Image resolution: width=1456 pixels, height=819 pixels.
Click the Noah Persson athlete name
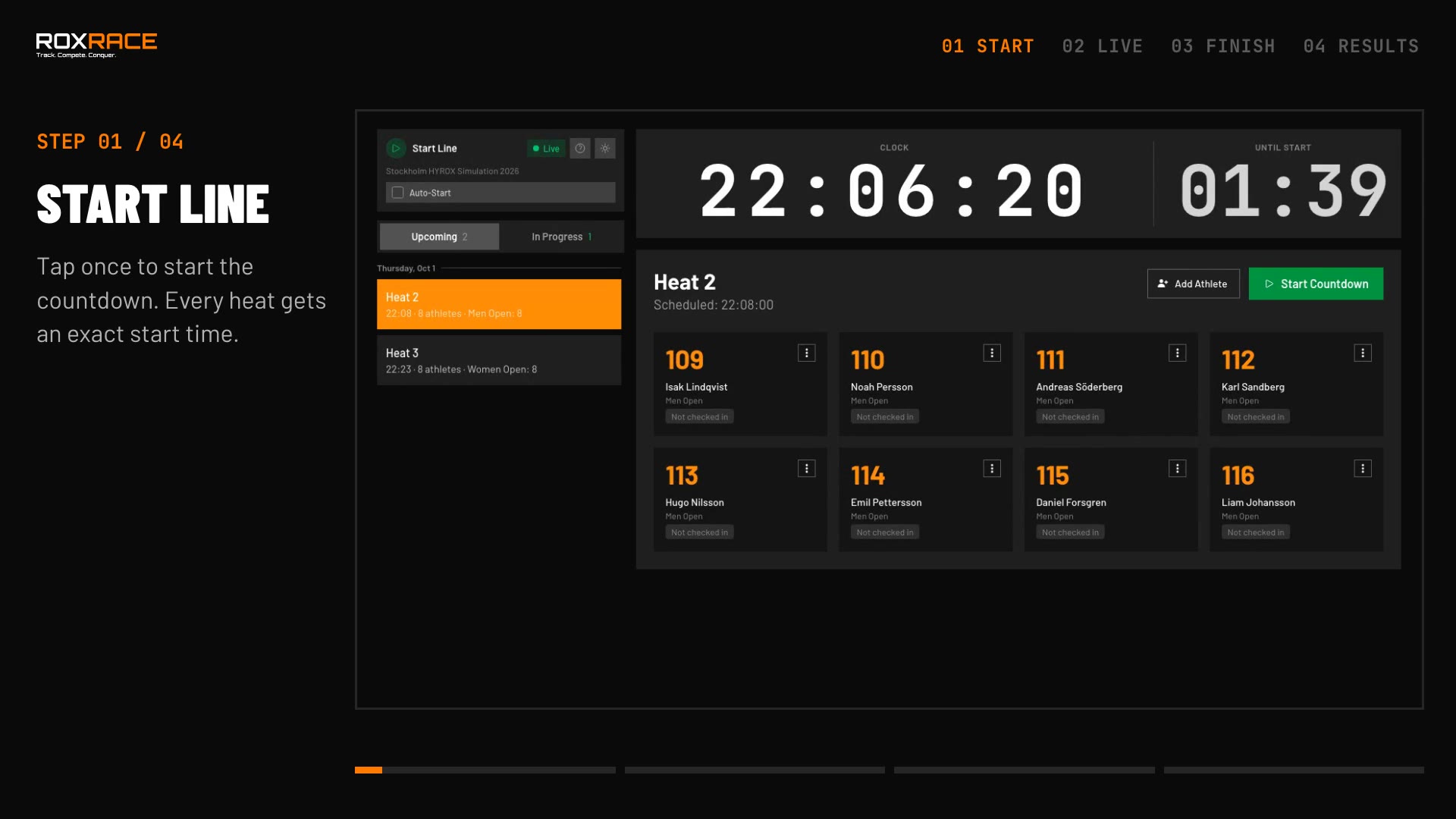coord(881,387)
